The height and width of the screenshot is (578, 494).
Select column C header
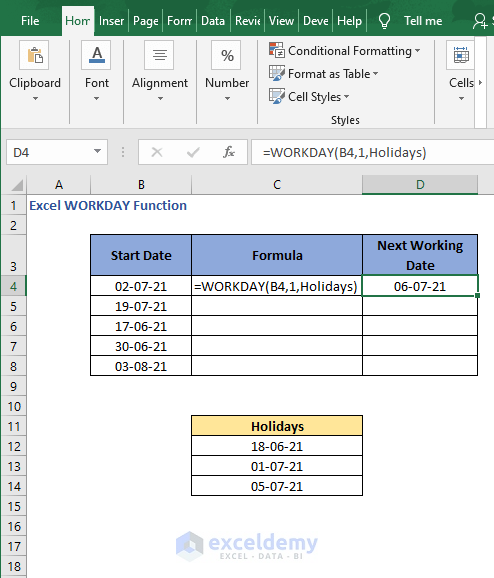(x=277, y=184)
